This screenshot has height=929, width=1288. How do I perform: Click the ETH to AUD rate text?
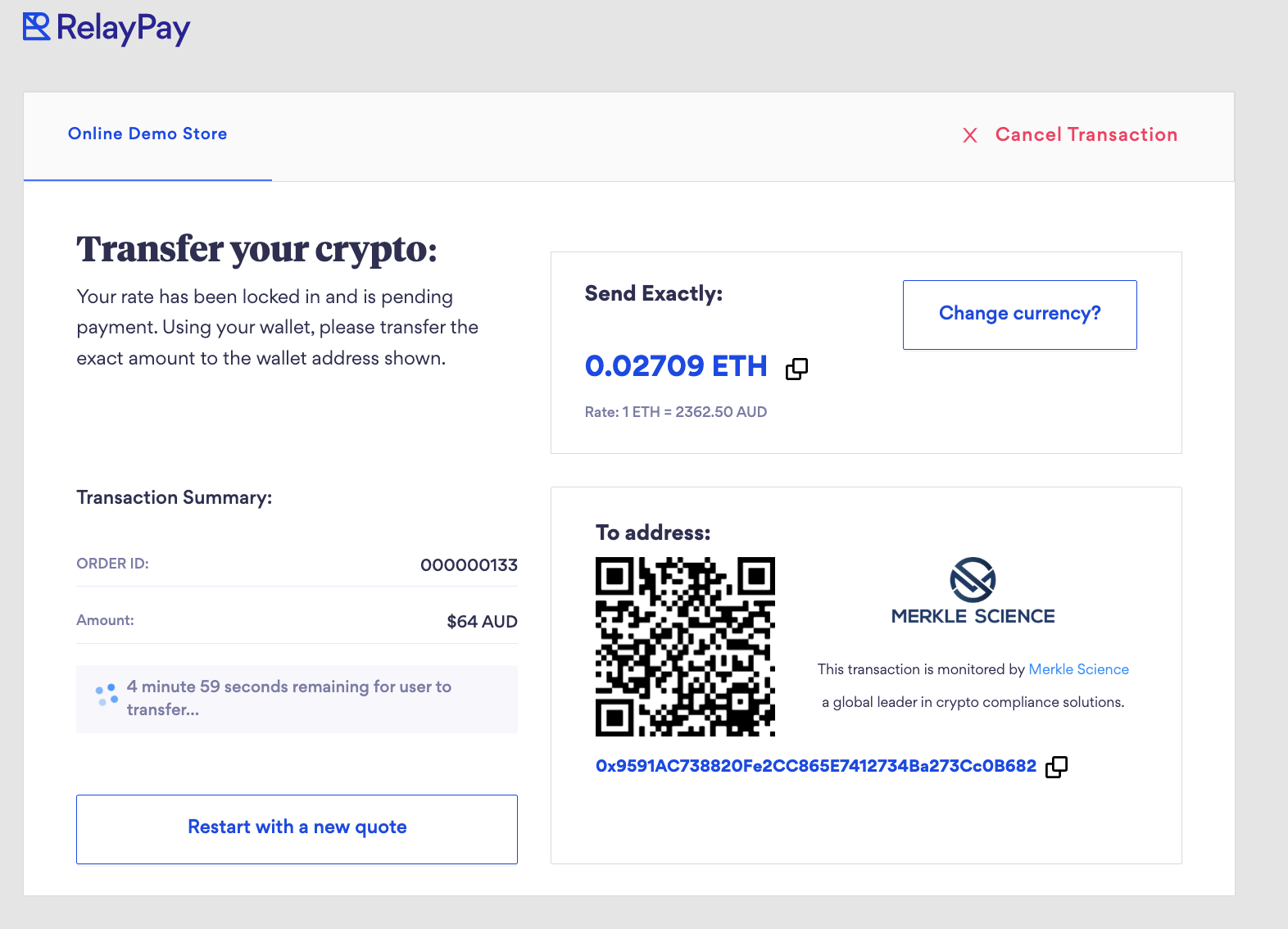pyautogui.click(x=675, y=412)
